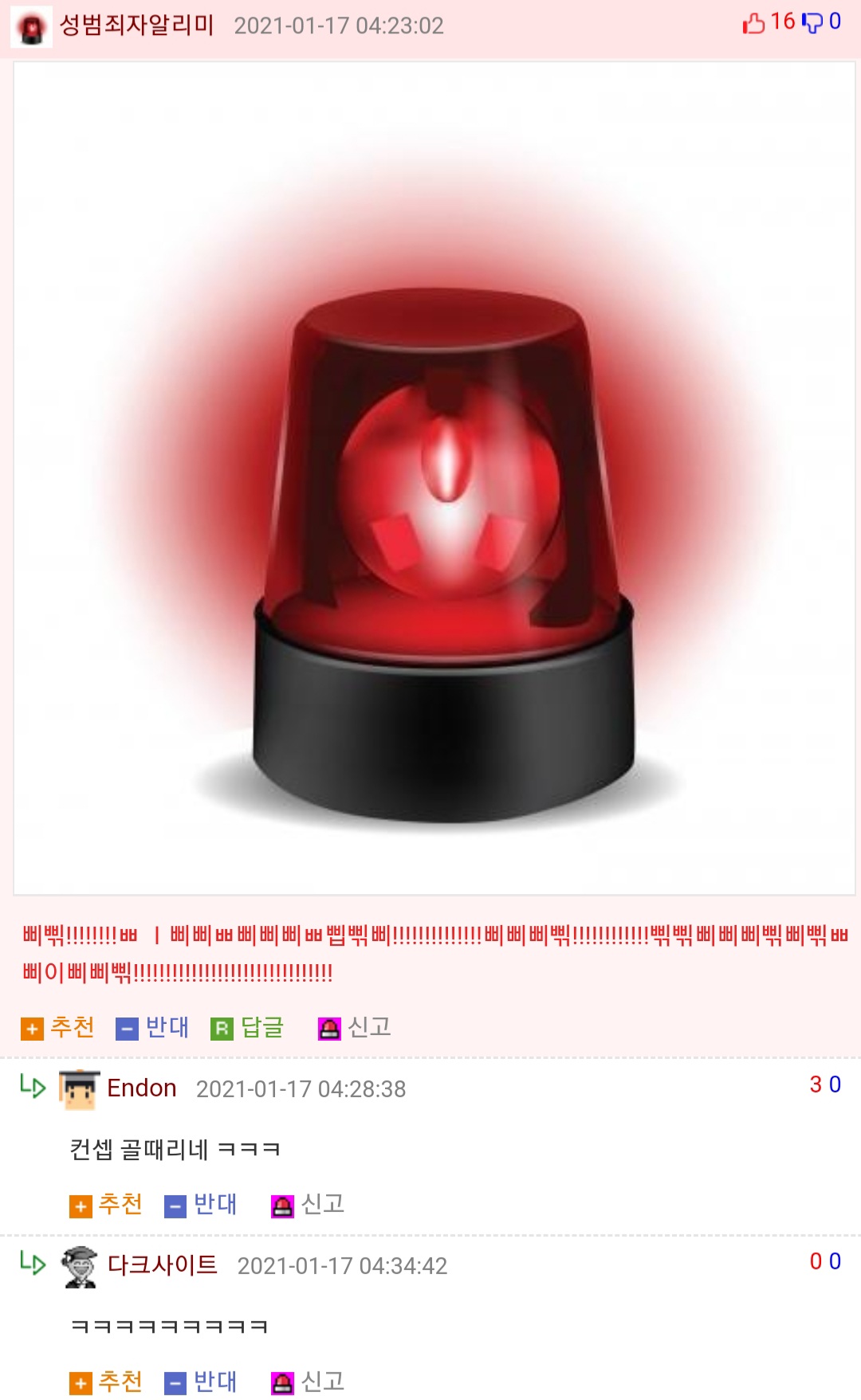
Task: Downvote Endon's comment with 반대
Action: [x=201, y=1204]
